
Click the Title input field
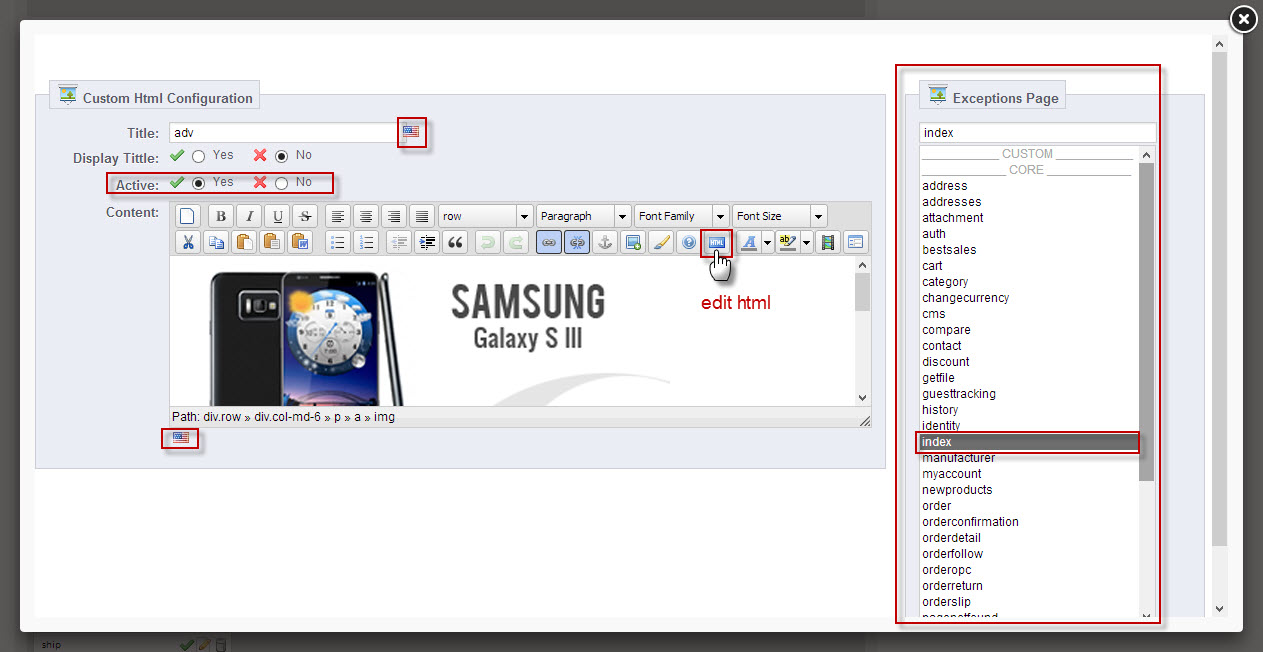283,132
